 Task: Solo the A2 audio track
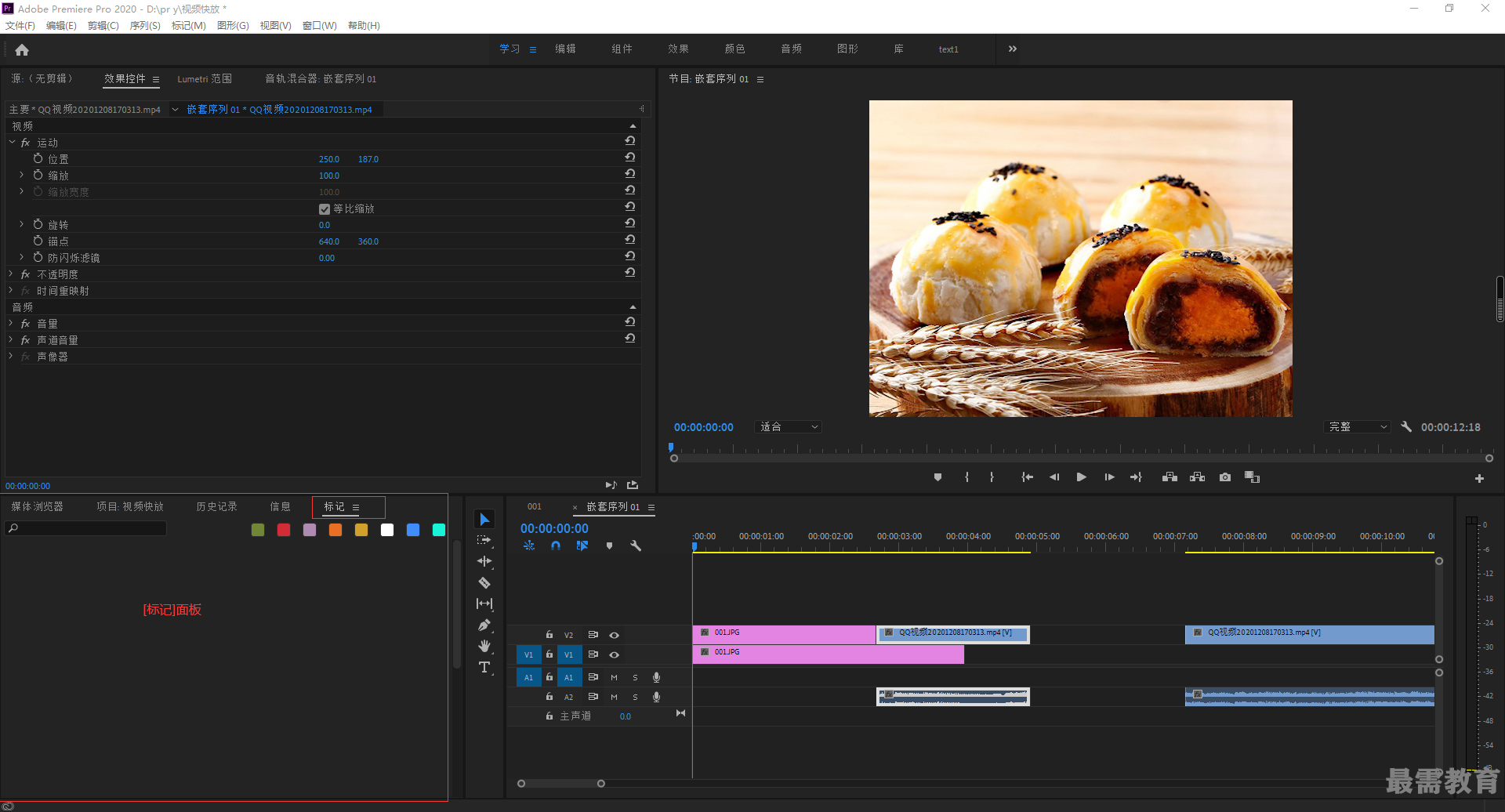[635, 697]
